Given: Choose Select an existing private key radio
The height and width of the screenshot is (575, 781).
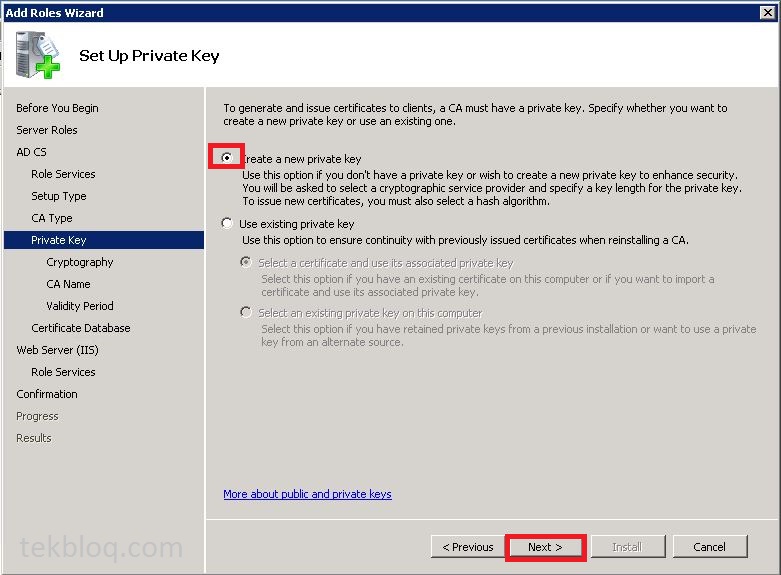Looking at the screenshot, I should [246, 312].
